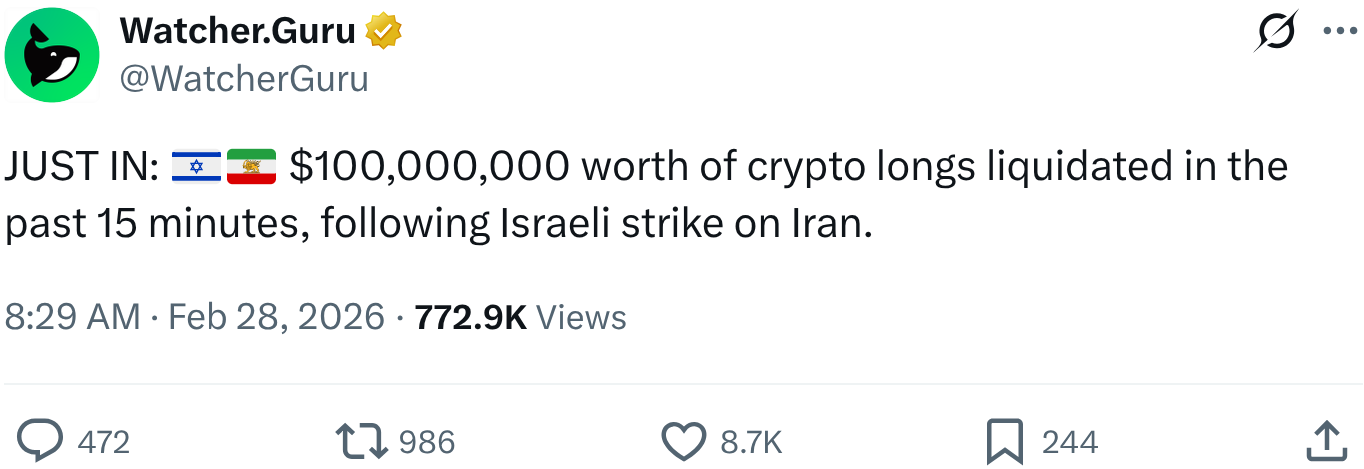Click the reply speech bubble icon
Screen dimensions: 1364x469
point(42,441)
